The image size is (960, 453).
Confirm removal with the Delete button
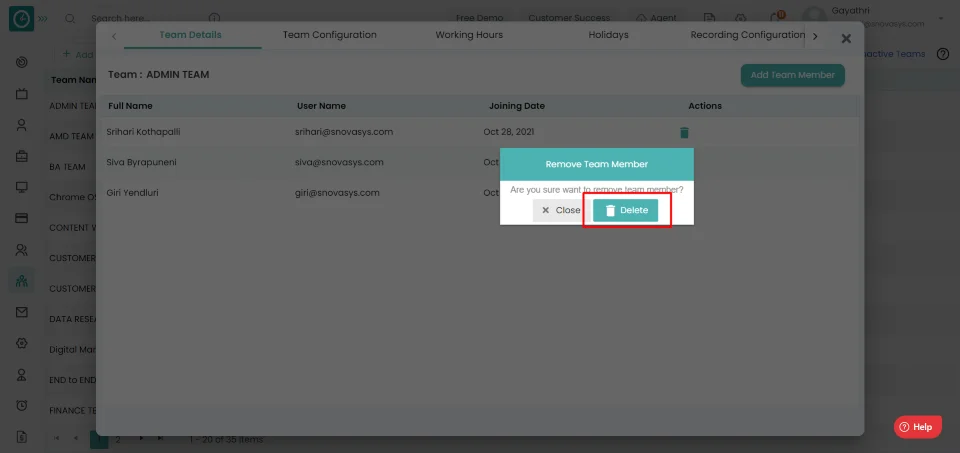(625, 210)
